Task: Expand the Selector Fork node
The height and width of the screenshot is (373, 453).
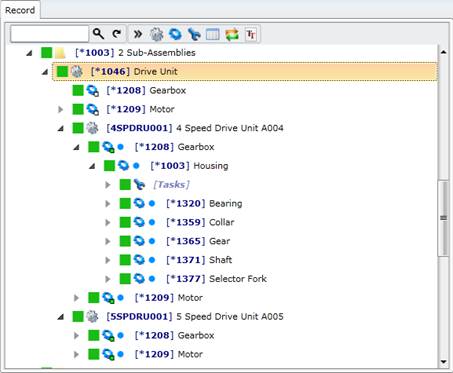Action: coord(107,279)
